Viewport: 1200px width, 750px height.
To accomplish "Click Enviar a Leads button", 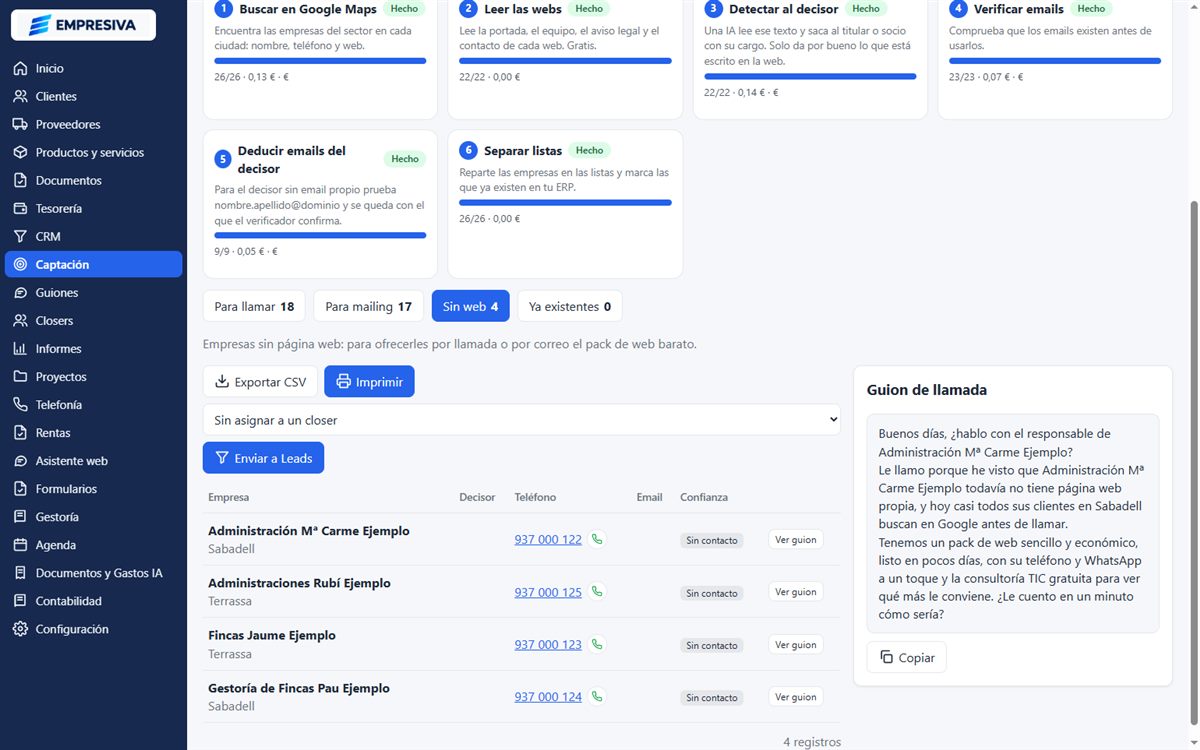I will (x=263, y=458).
